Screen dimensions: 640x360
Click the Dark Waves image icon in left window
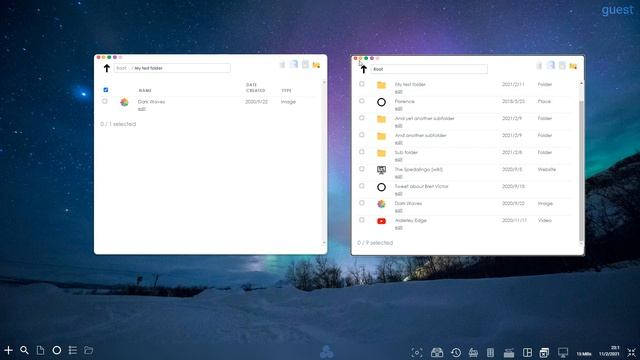(124, 102)
